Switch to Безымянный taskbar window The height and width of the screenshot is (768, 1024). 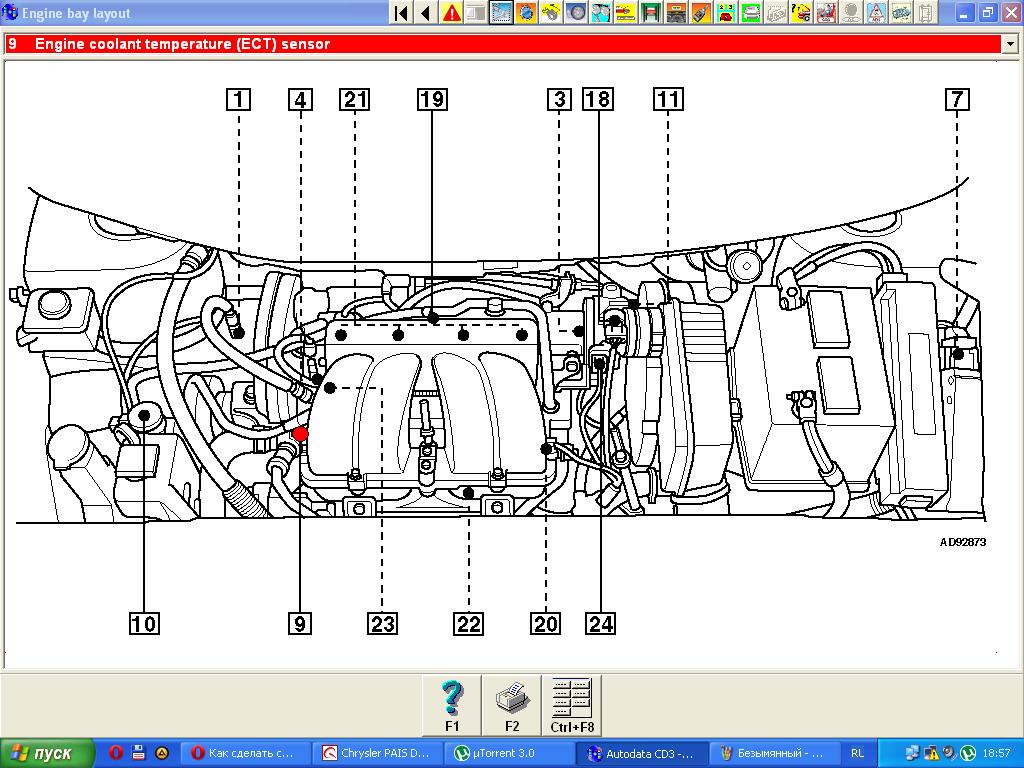(x=775, y=753)
